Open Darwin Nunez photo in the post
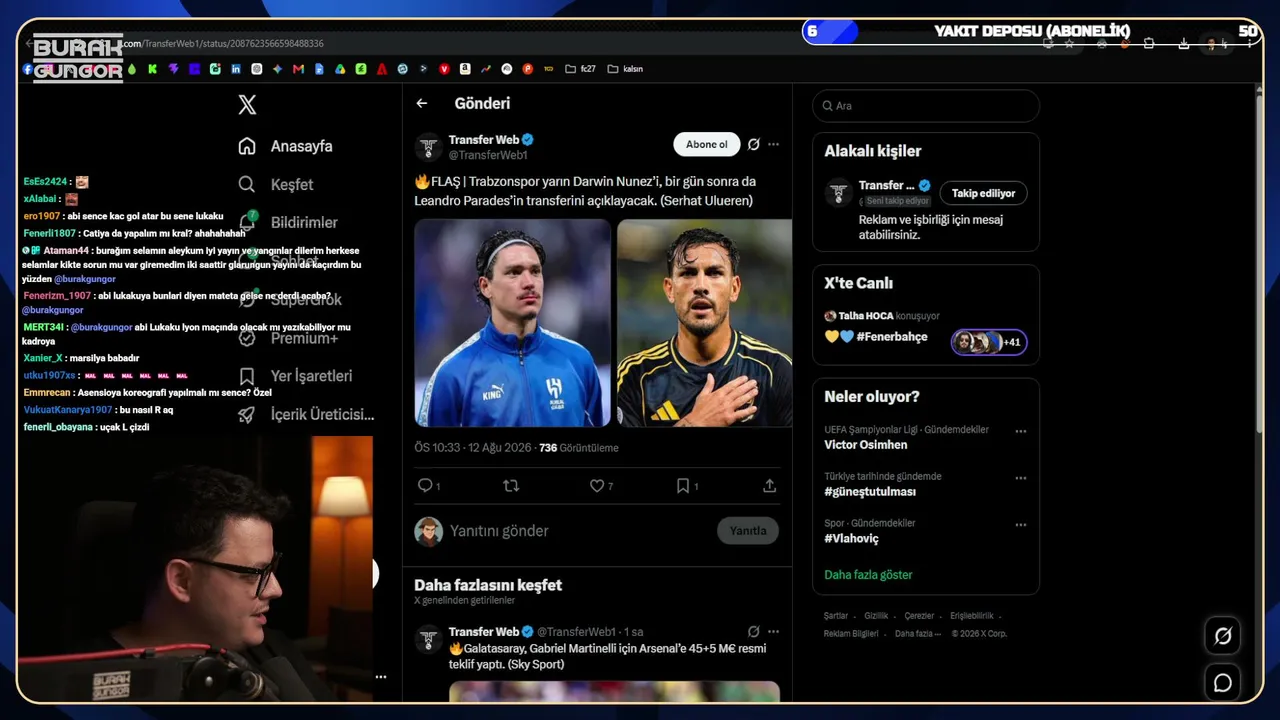The height and width of the screenshot is (720, 1280). click(x=513, y=323)
